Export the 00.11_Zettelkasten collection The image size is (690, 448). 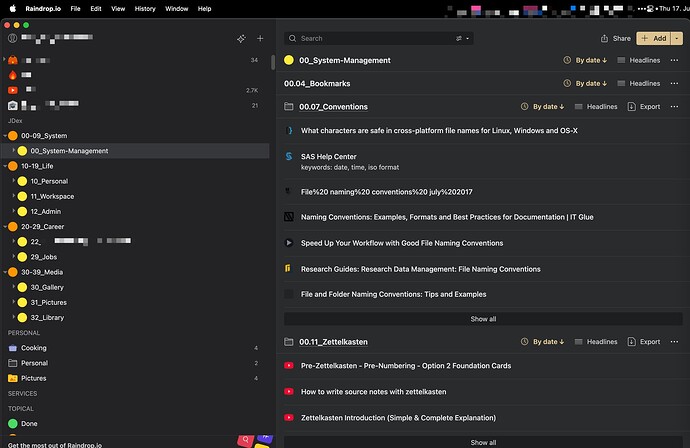(x=644, y=342)
